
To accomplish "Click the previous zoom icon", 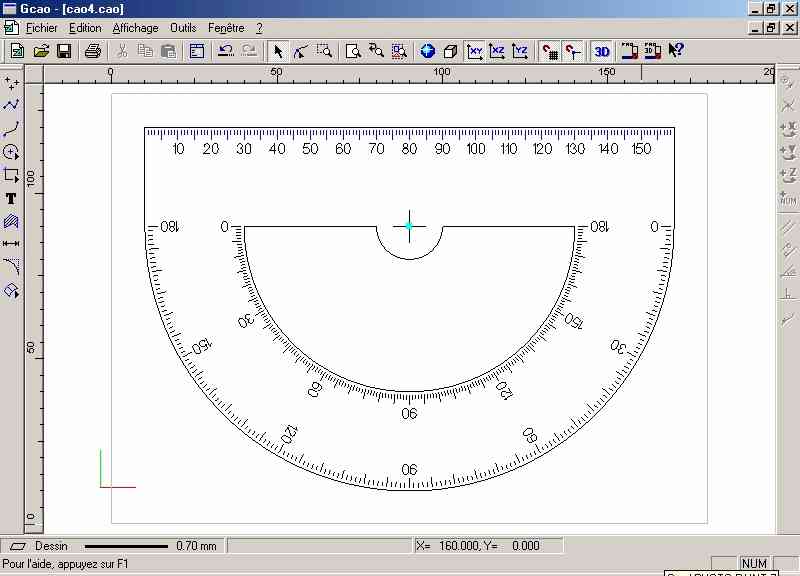I will [377, 51].
